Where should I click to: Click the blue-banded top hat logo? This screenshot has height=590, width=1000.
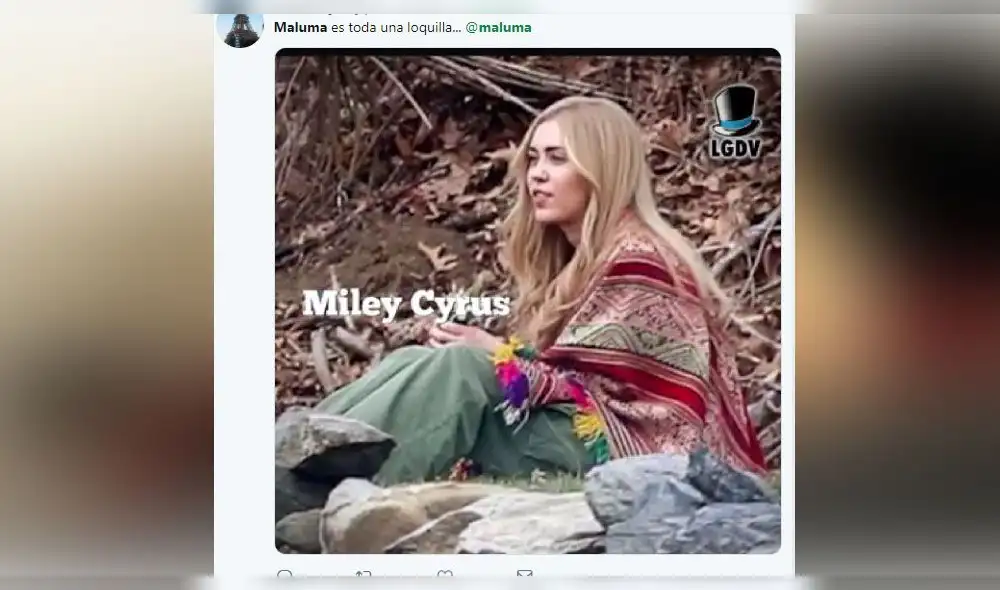pos(735,110)
